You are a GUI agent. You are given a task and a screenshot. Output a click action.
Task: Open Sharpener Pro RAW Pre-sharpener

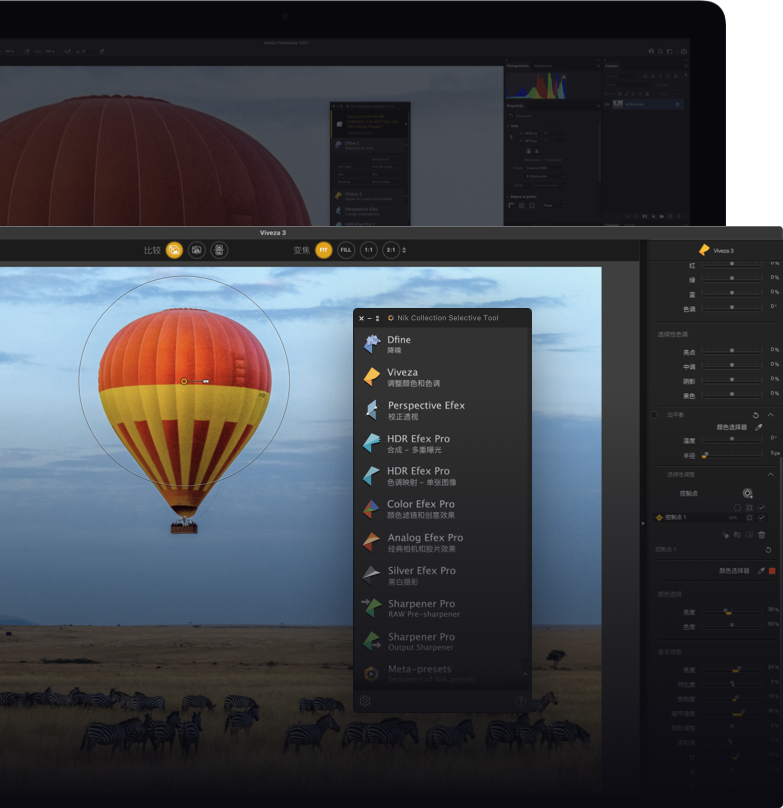pyautogui.click(x=442, y=609)
